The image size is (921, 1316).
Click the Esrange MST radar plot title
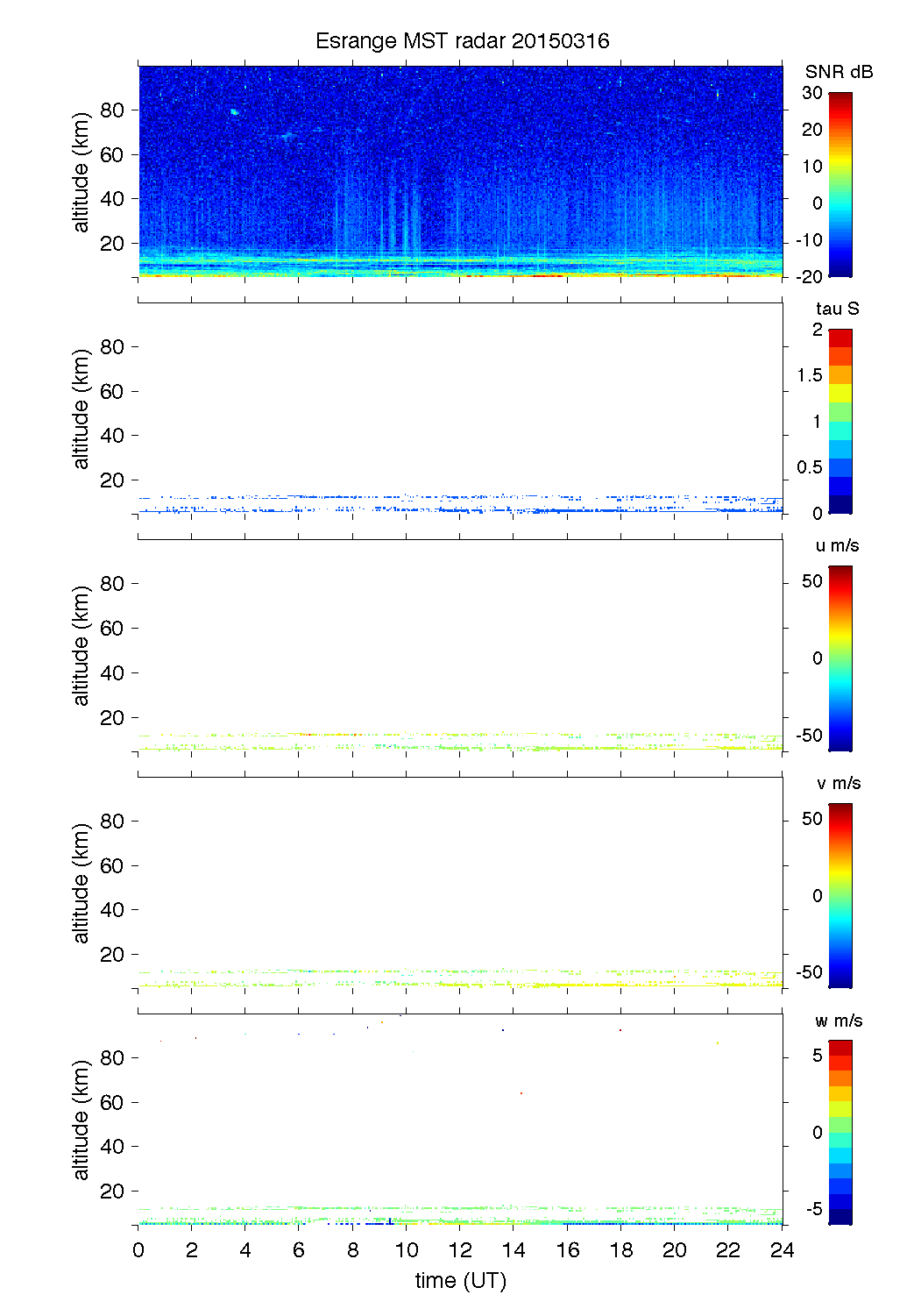pos(462,41)
